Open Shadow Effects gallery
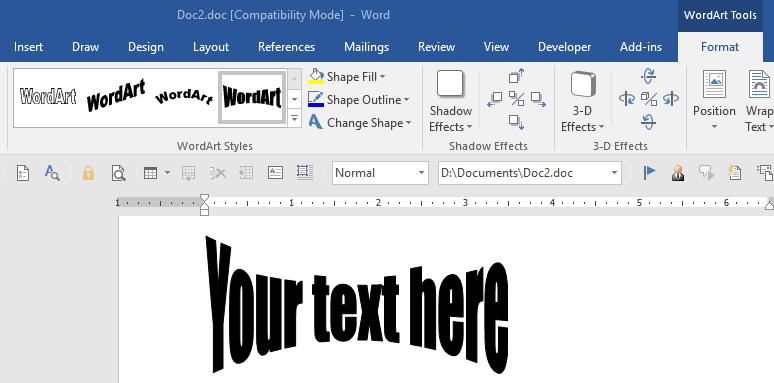The height and width of the screenshot is (383, 774). (x=450, y=102)
